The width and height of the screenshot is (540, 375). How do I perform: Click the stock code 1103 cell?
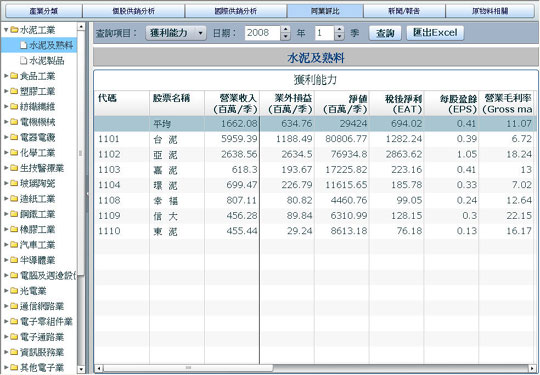click(x=109, y=170)
